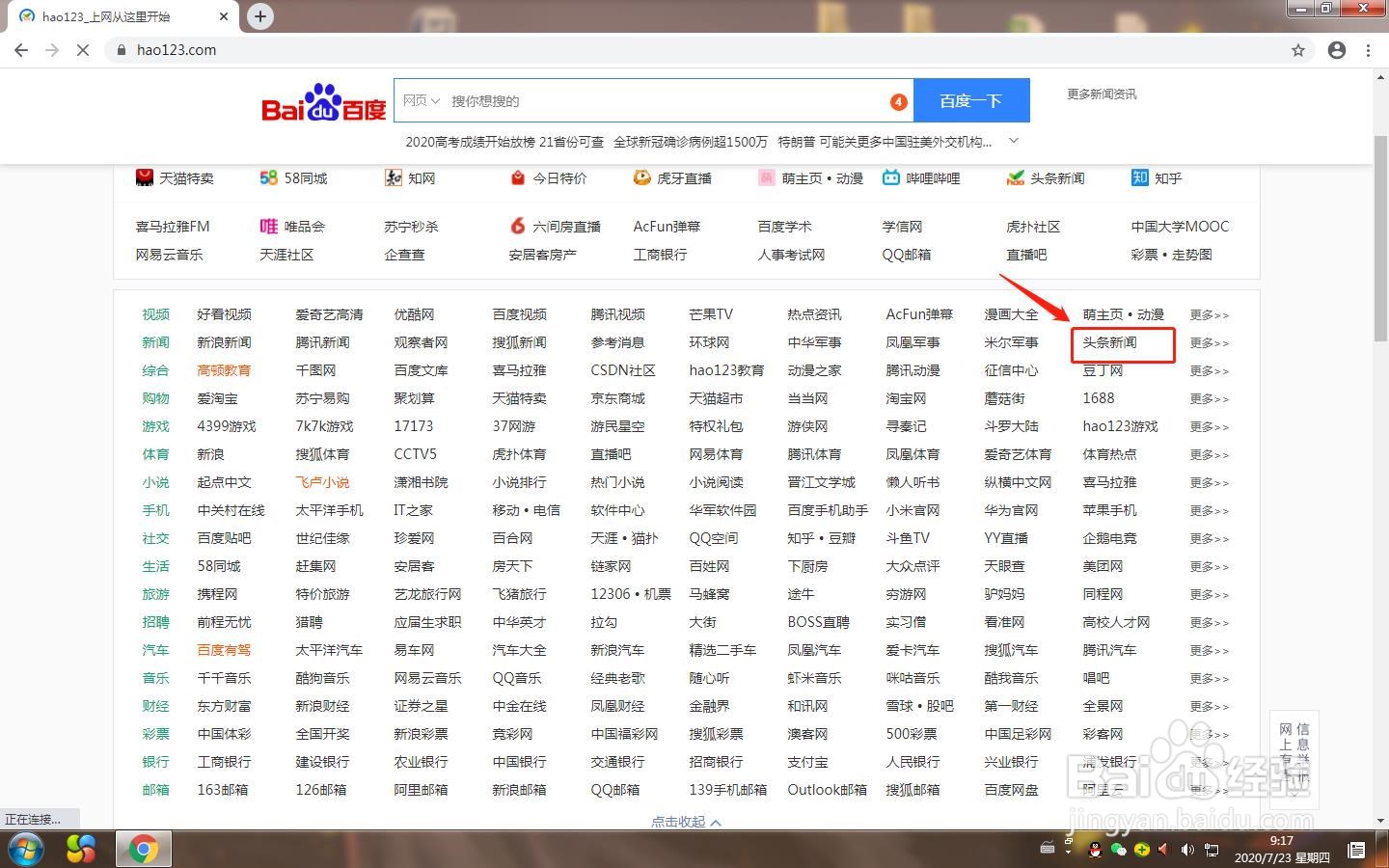Image resolution: width=1389 pixels, height=868 pixels.
Task: Open 163邮箱 link
Action: click(222, 790)
